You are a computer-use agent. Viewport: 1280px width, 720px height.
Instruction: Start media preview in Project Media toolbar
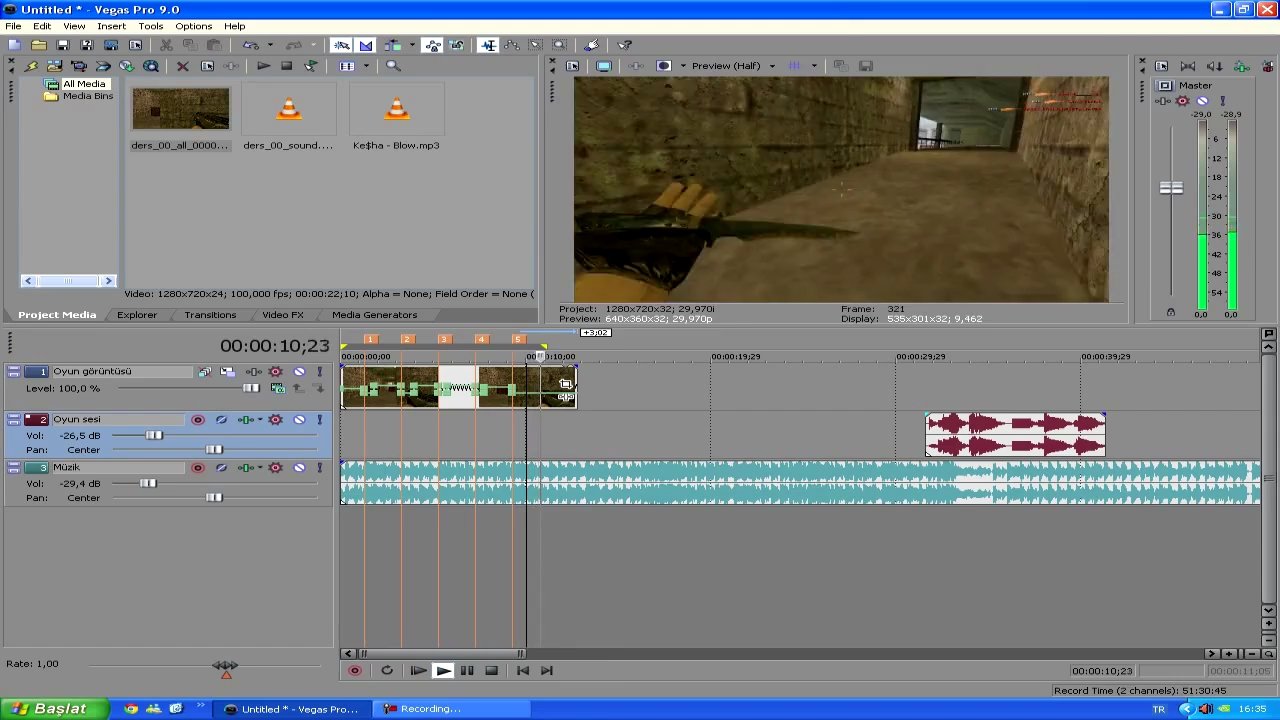click(263, 66)
